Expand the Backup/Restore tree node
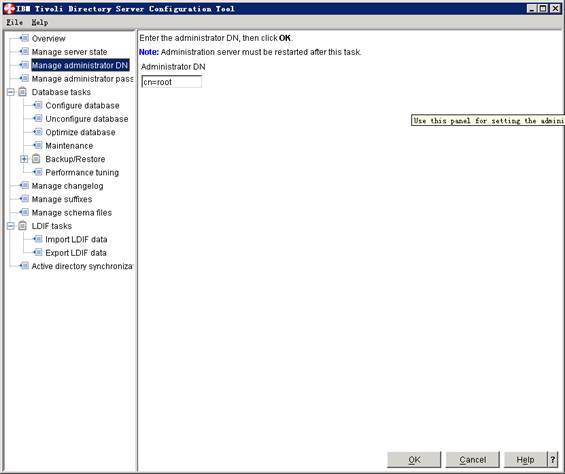Viewport: 565px width, 474px height. tap(24, 159)
